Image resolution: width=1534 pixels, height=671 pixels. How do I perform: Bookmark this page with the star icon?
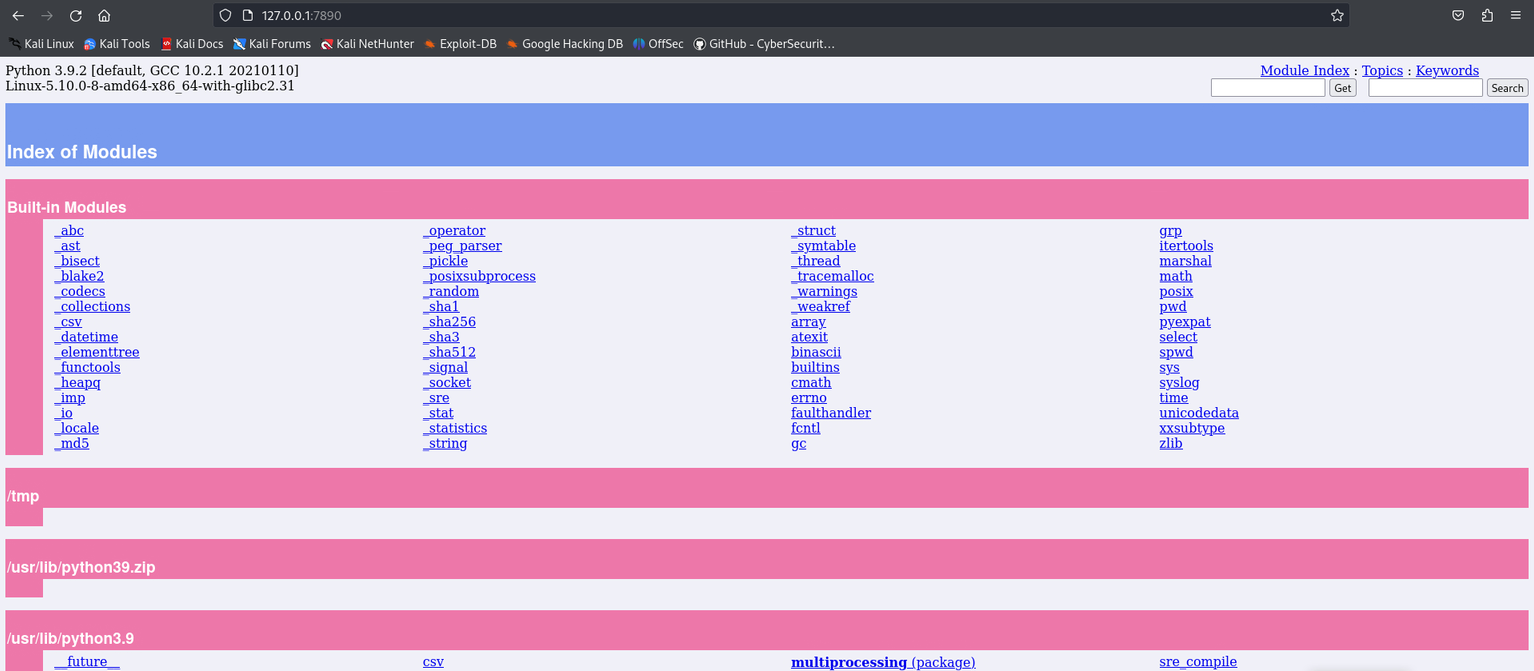1337,16
